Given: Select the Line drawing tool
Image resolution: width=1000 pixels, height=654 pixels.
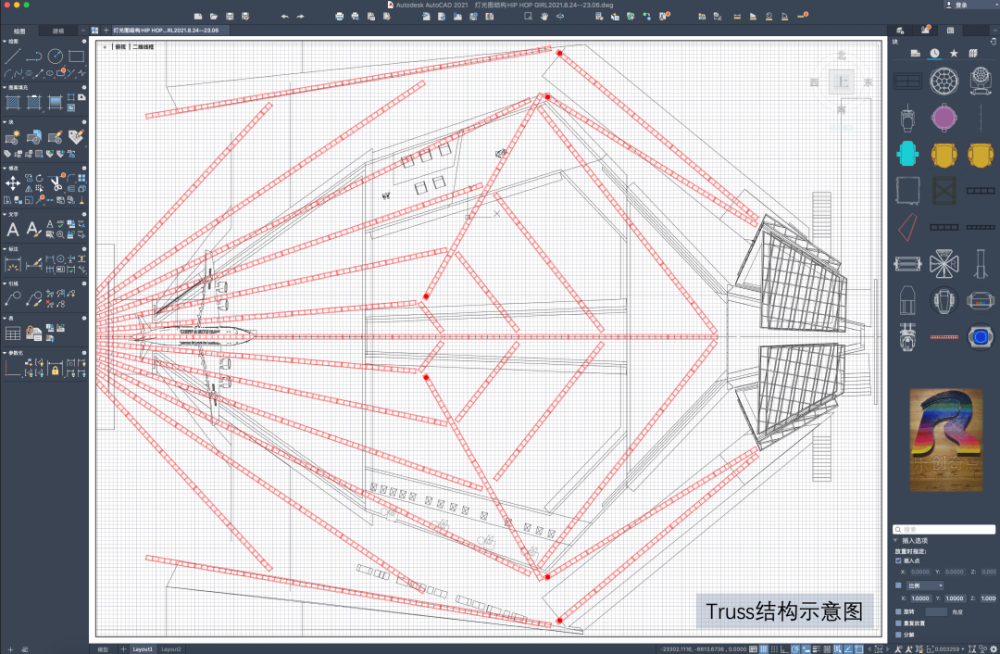Looking at the screenshot, I should click(x=12, y=56).
